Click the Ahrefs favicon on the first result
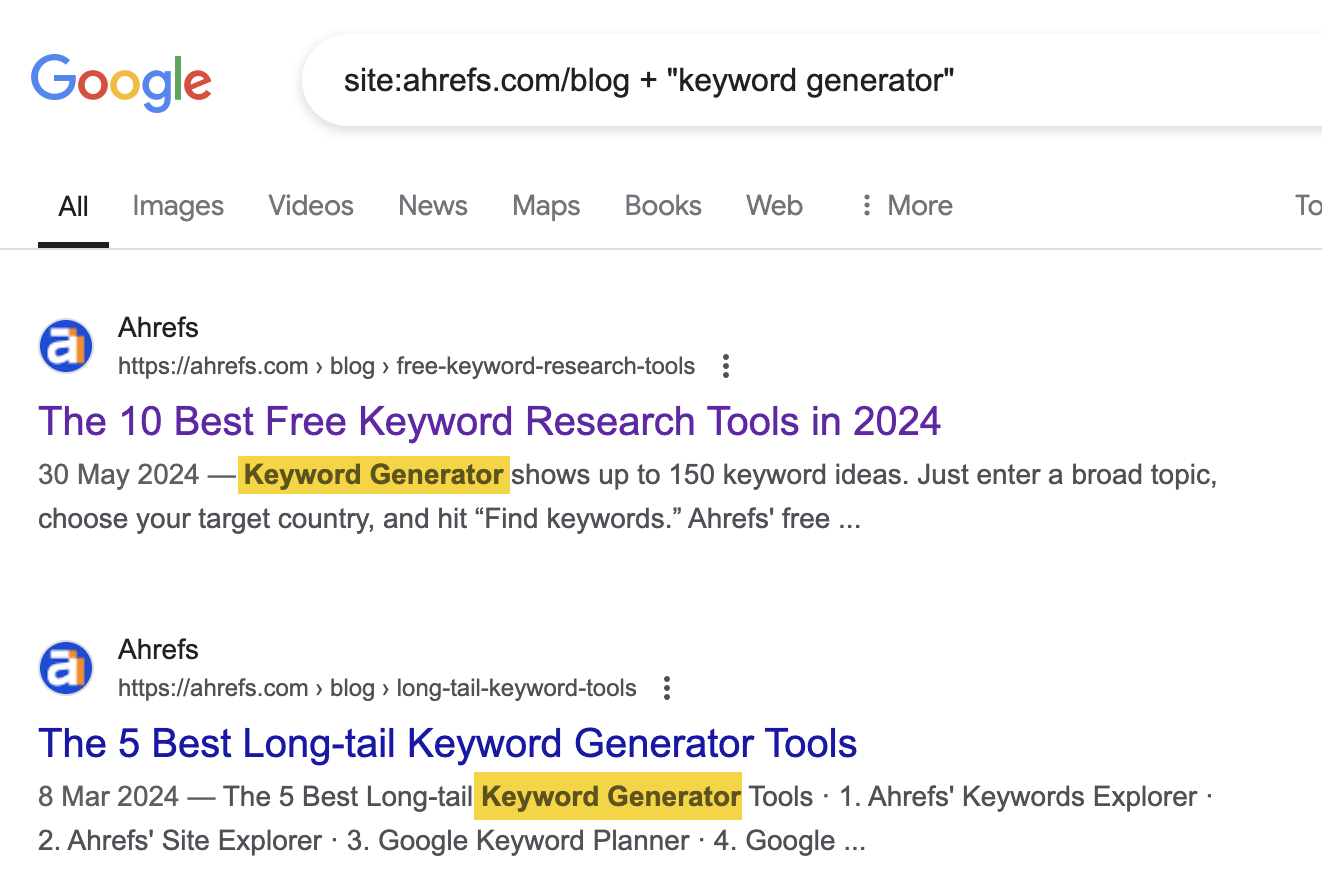Image resolution: width=1322 pixels, height=872 pixels. click(x=64, y=345)
